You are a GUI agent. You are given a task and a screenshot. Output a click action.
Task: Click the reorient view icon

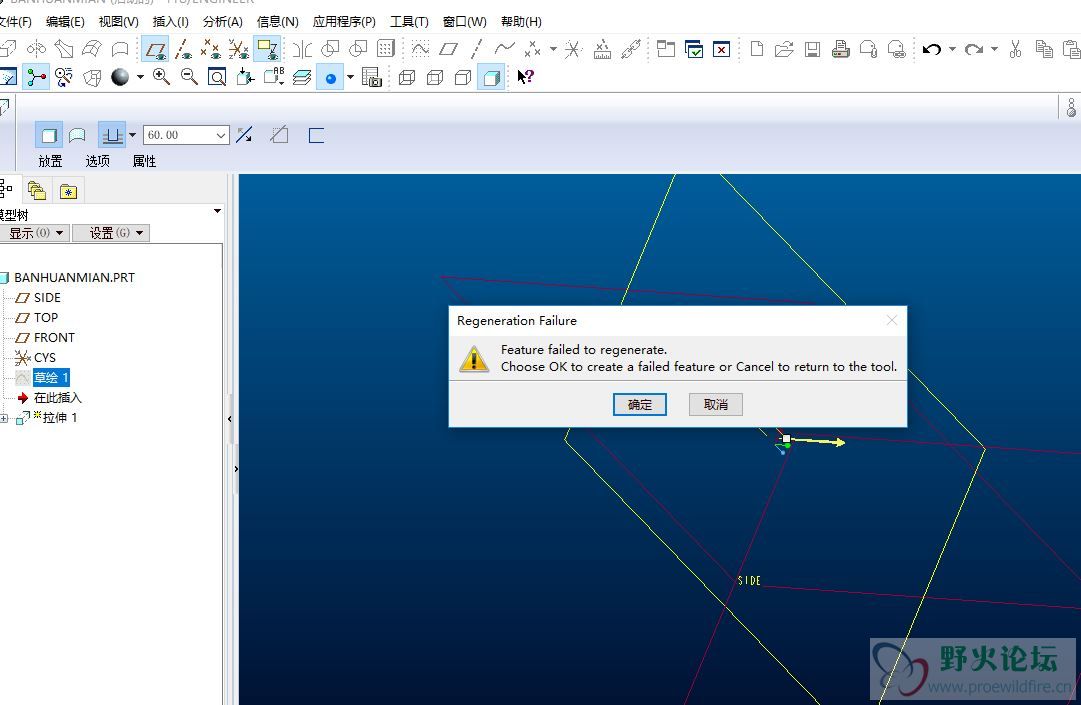tap(245, 77)
